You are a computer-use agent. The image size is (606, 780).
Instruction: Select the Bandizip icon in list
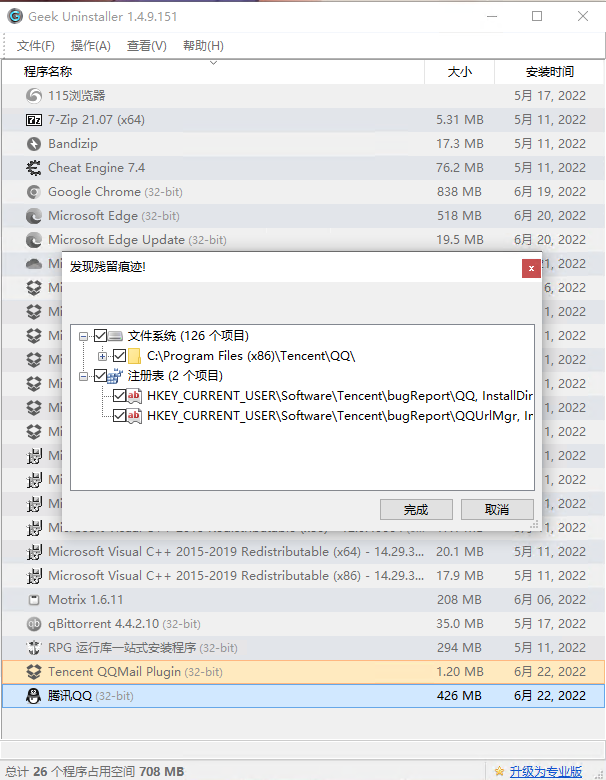click(33, 144)
